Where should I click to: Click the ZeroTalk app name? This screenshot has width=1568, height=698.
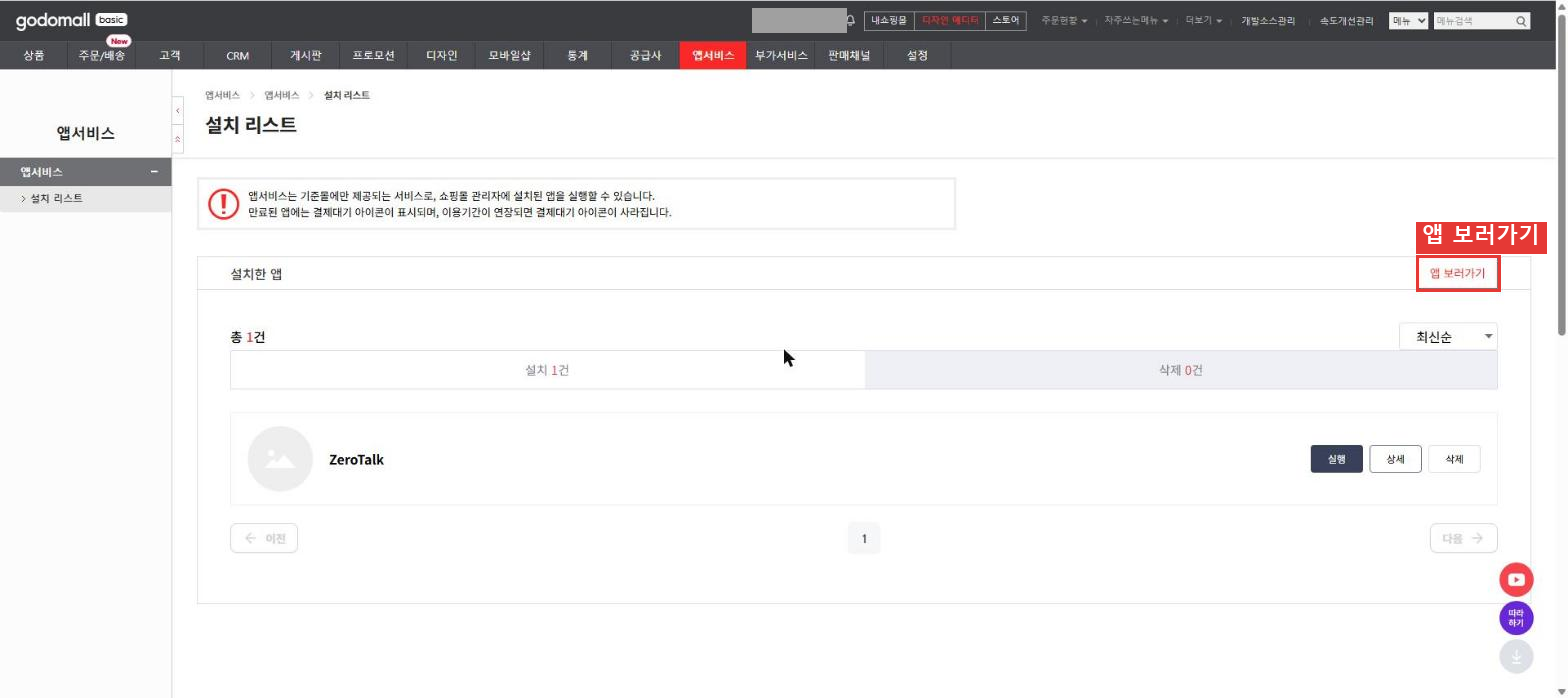point(356,460)
